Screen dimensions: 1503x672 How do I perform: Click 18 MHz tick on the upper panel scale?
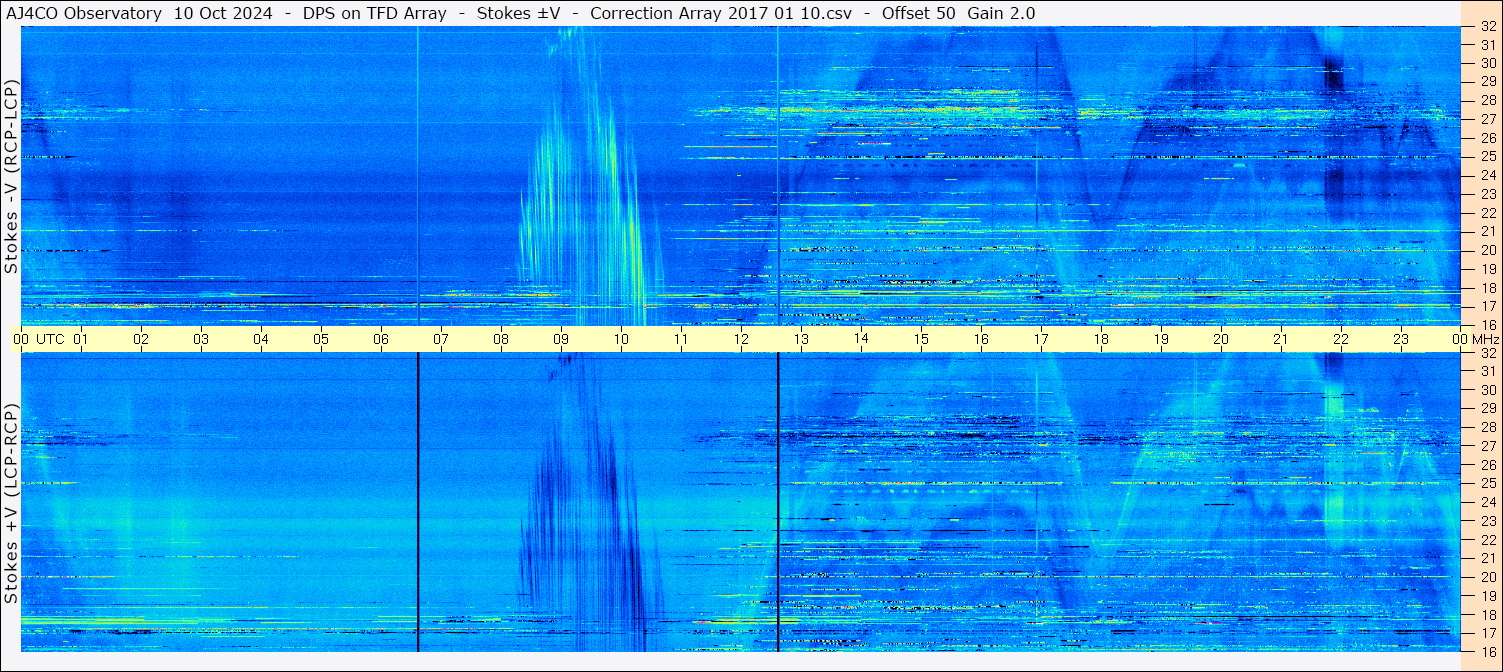(1487, 287)
